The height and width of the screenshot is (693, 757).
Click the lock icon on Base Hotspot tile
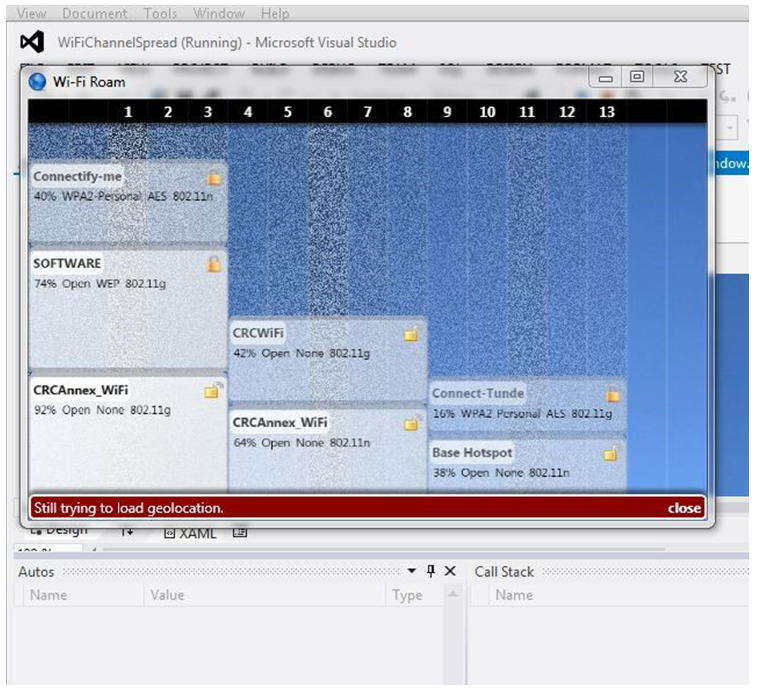(610, 454)
